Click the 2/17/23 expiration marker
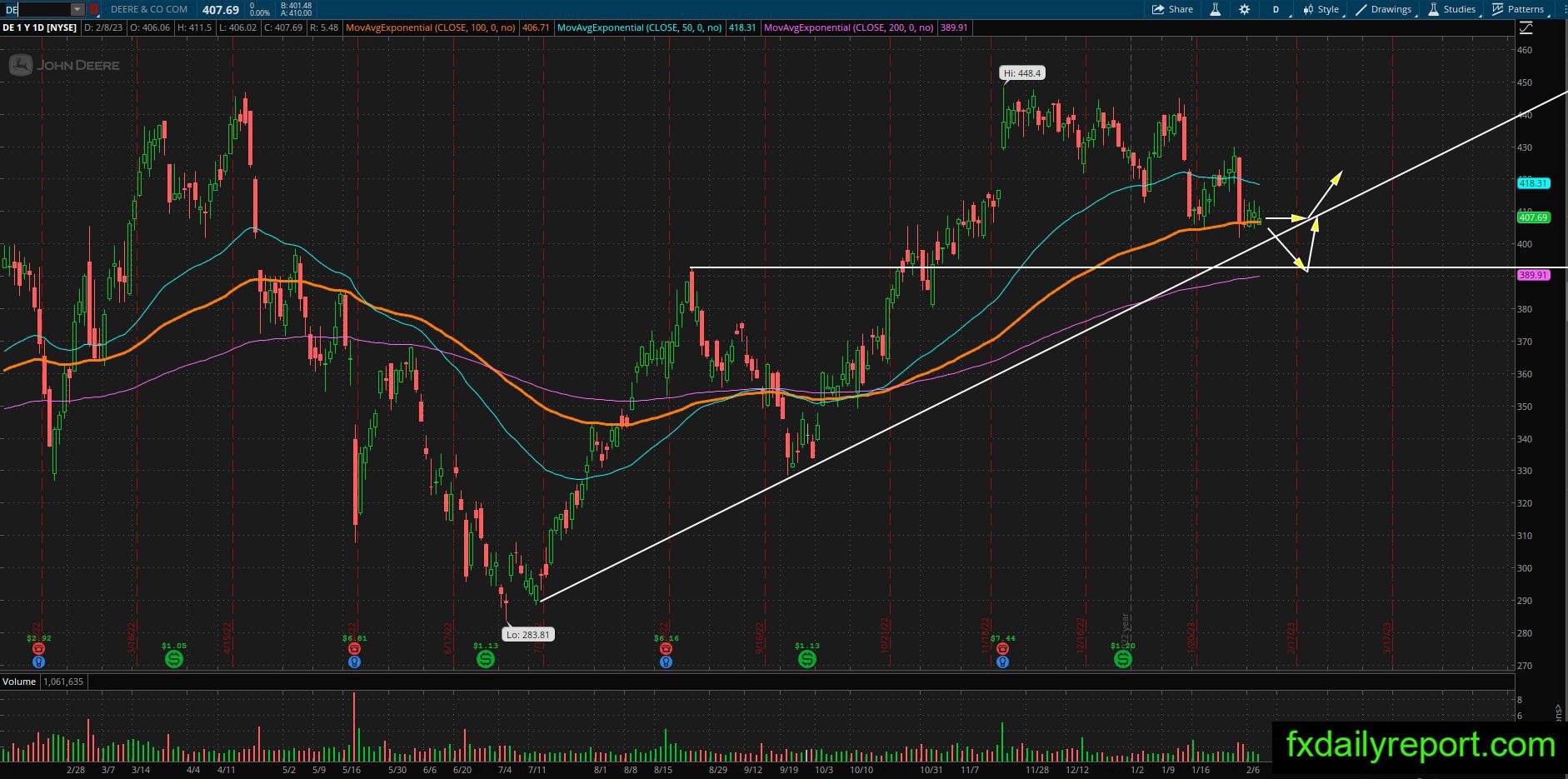 tap(1292, 638)
